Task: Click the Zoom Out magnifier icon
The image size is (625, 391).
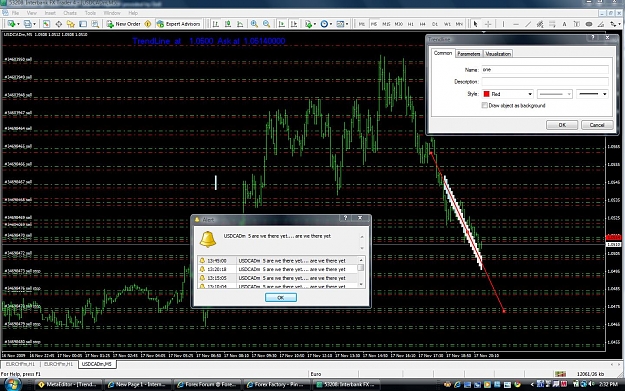Action: point(266,24)
